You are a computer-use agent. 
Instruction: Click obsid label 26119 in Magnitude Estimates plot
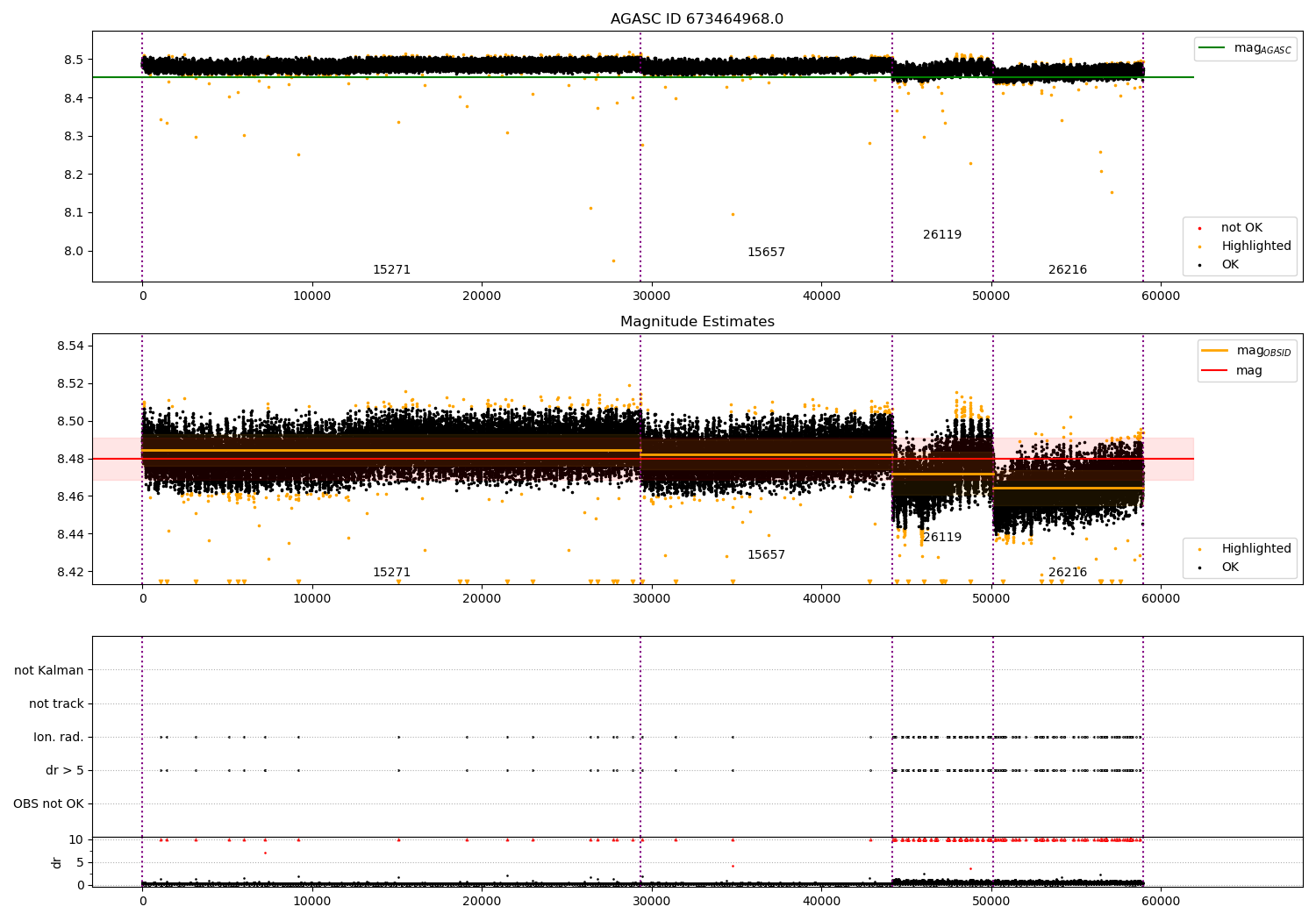[x=942, y=538]
